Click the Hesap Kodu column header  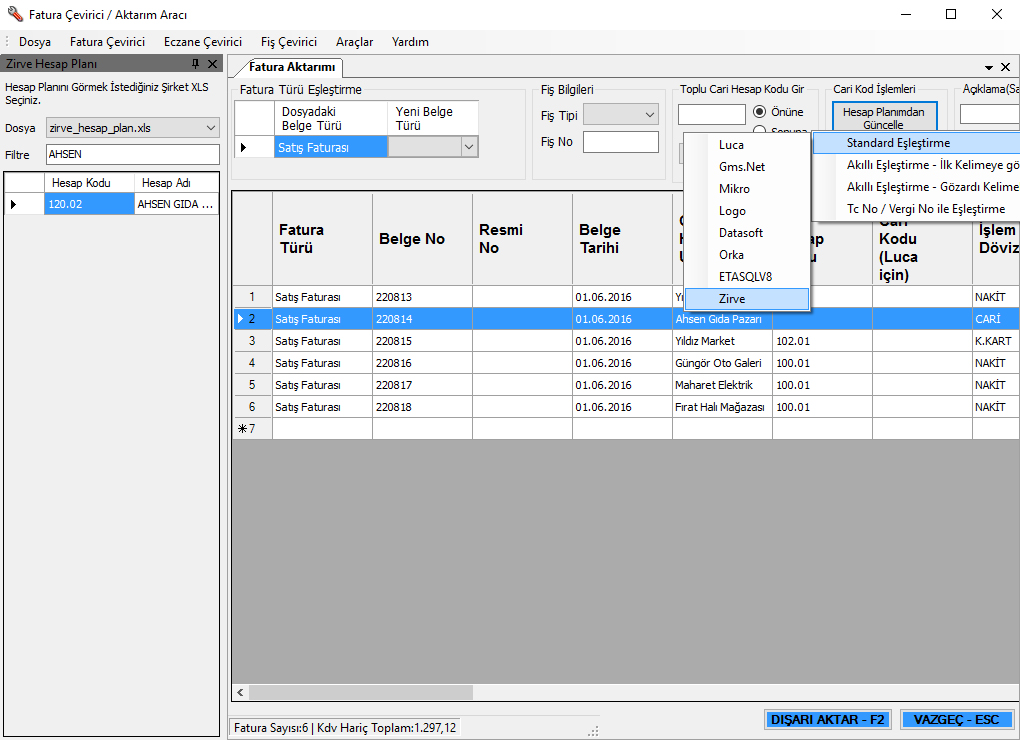[x=89, y=183]
